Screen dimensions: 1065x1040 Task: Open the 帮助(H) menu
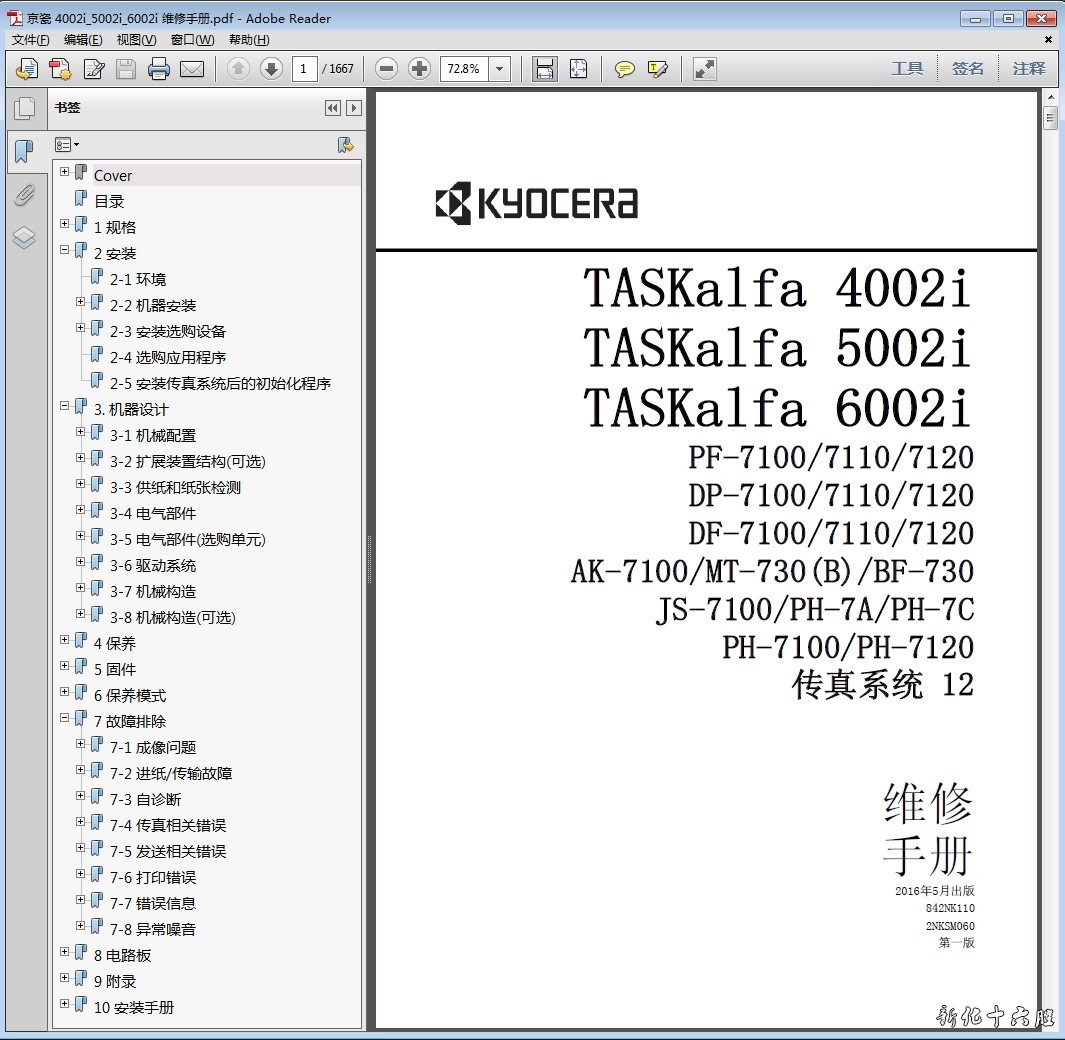[249, 40]
